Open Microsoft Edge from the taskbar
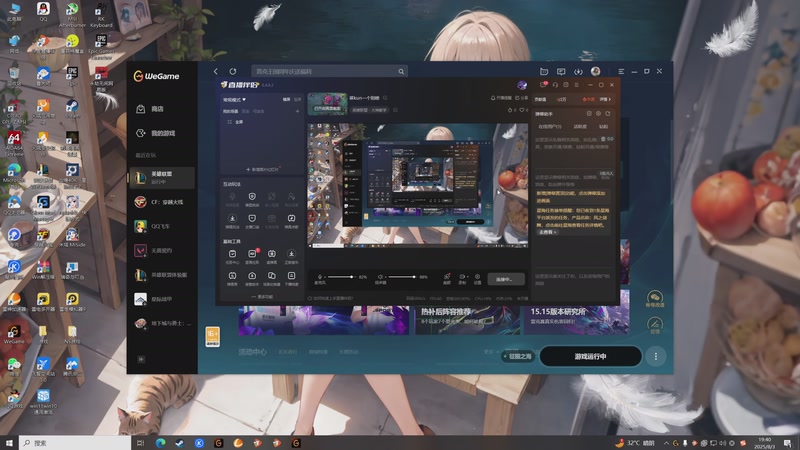The height and width of the screenshot is (450, 800). pyautogui.click(x=160, y=443)
